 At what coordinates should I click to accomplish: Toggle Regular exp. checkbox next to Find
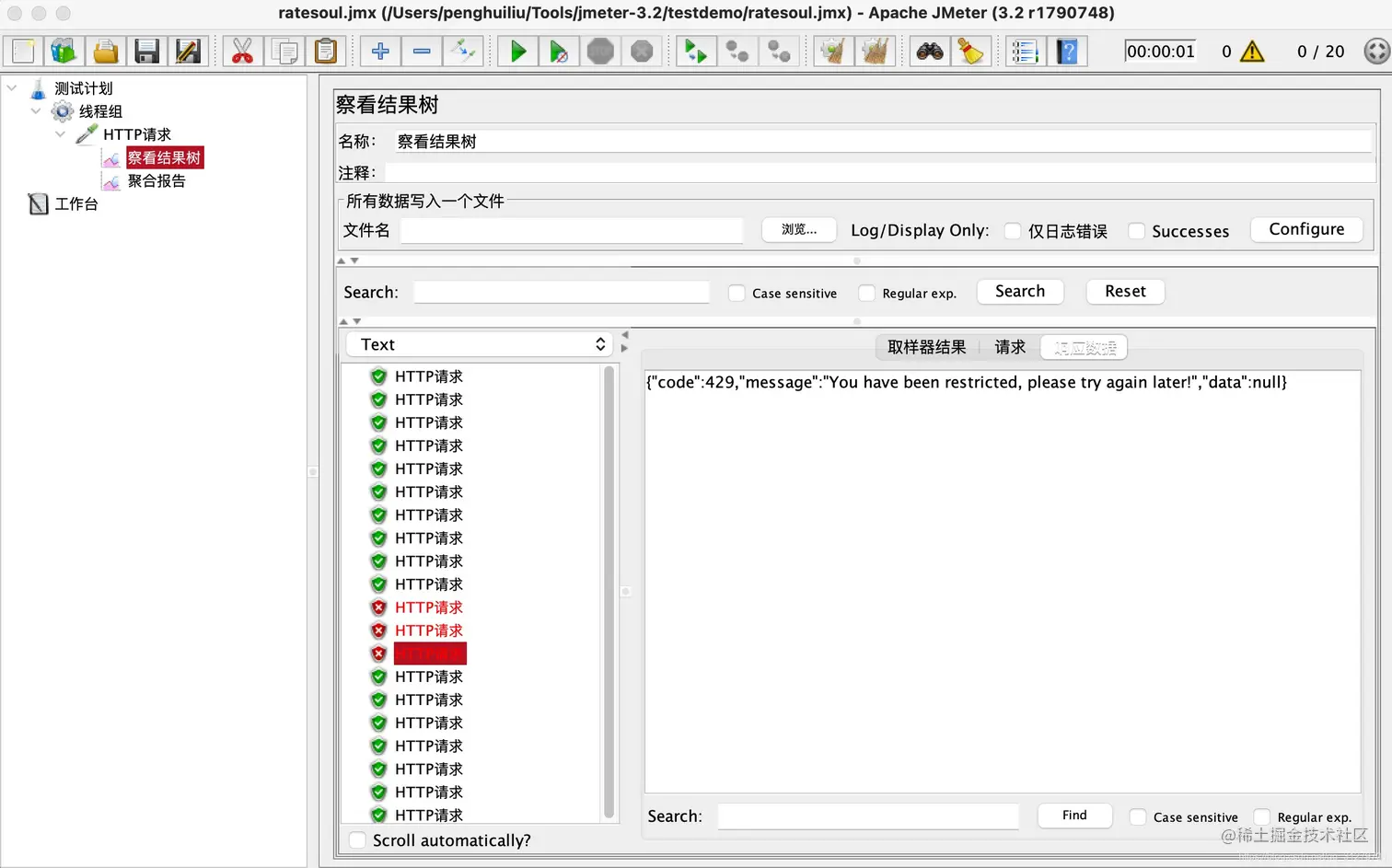[1262, 816]
